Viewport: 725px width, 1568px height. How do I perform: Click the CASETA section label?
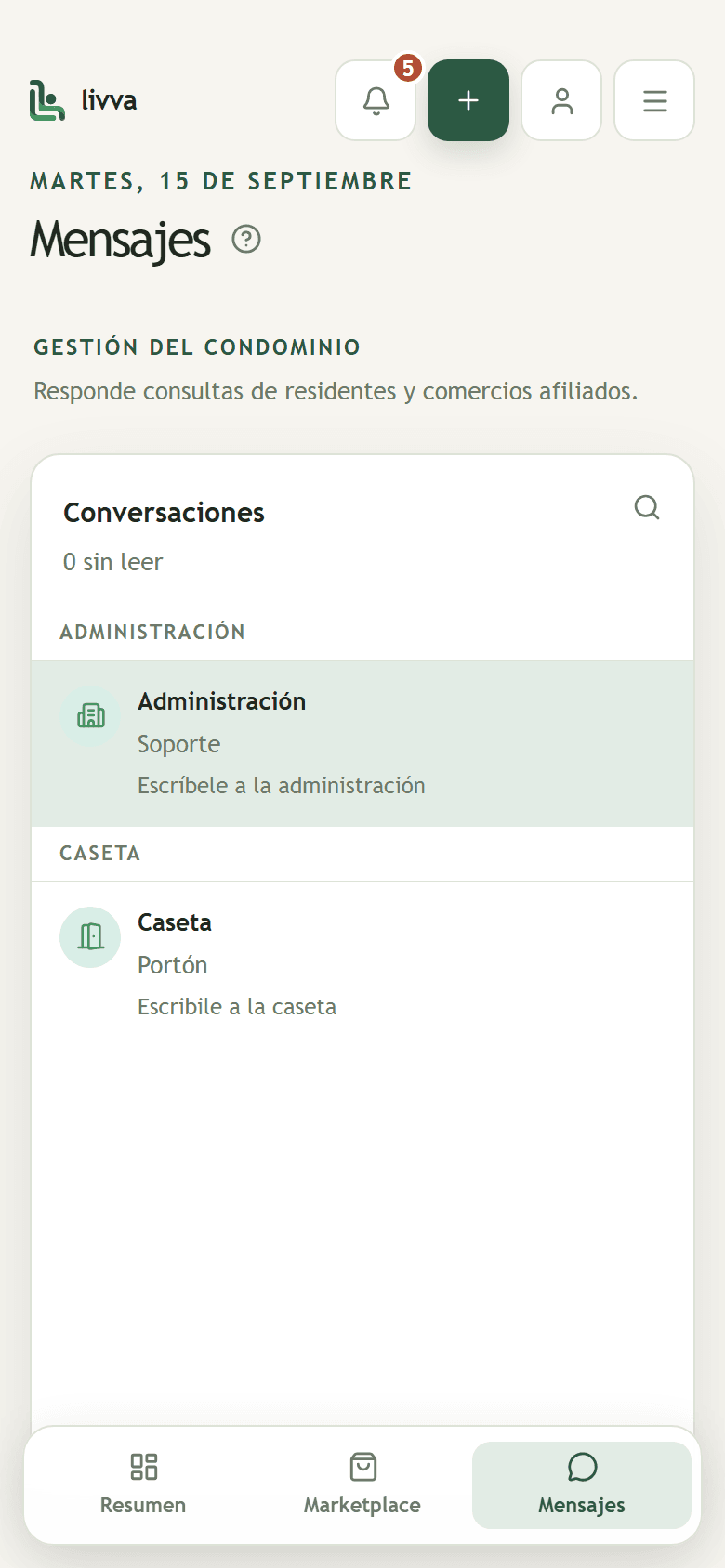pyautogui.click(x=99, y=853)
